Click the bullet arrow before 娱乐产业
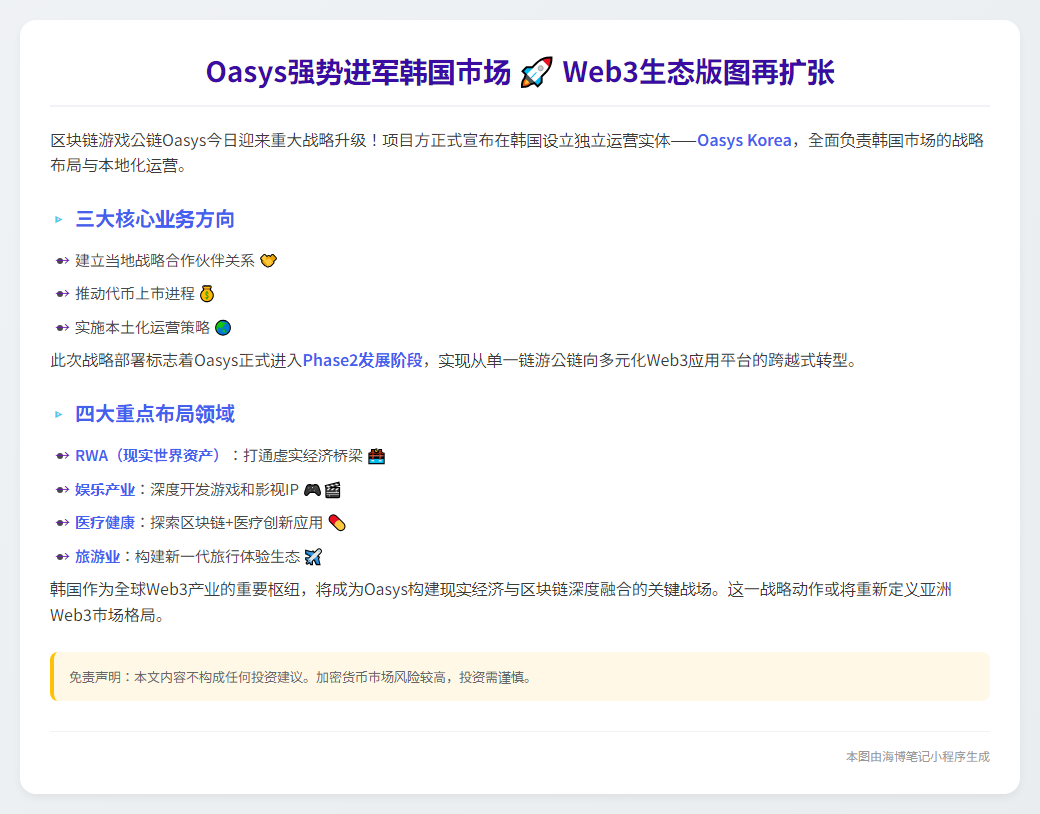The height and width of the screenshot is (814, 1040). pyautogui.click(x=62, y=490)
